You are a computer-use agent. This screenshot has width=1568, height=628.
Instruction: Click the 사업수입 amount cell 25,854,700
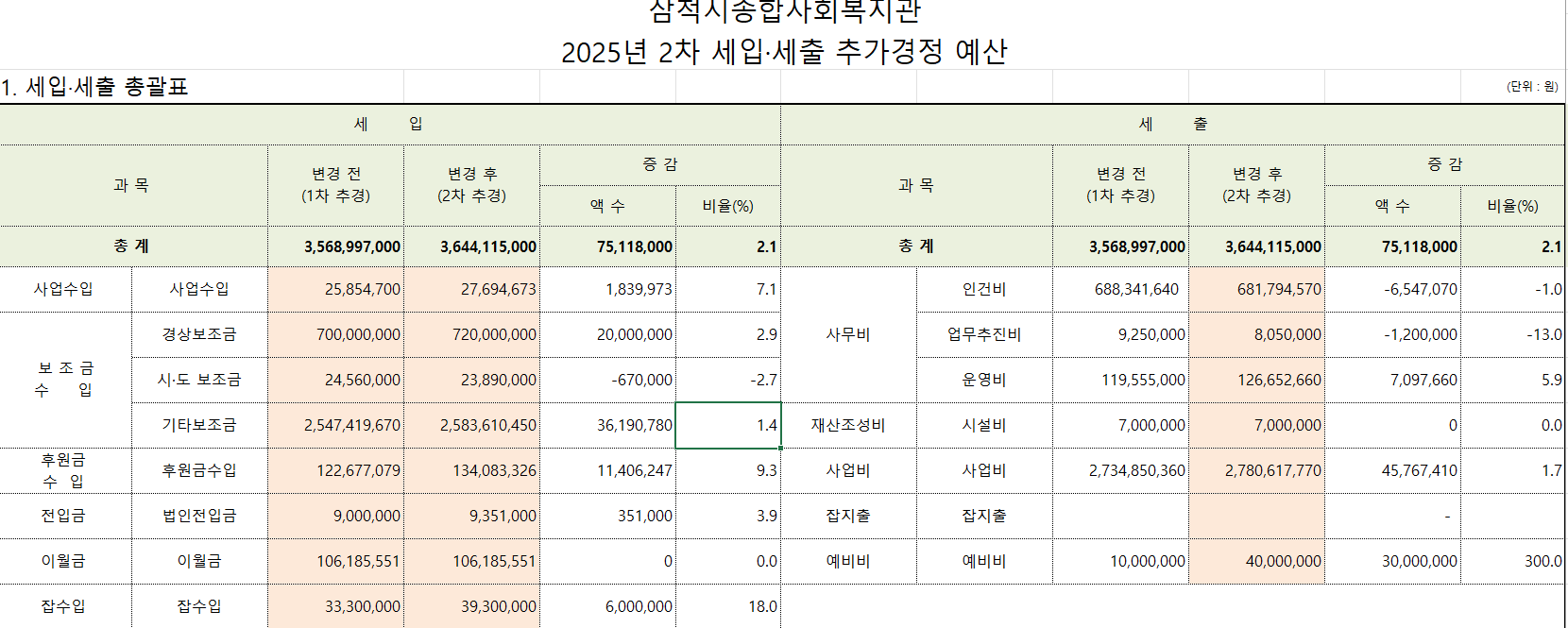click(x=336, y=289)
